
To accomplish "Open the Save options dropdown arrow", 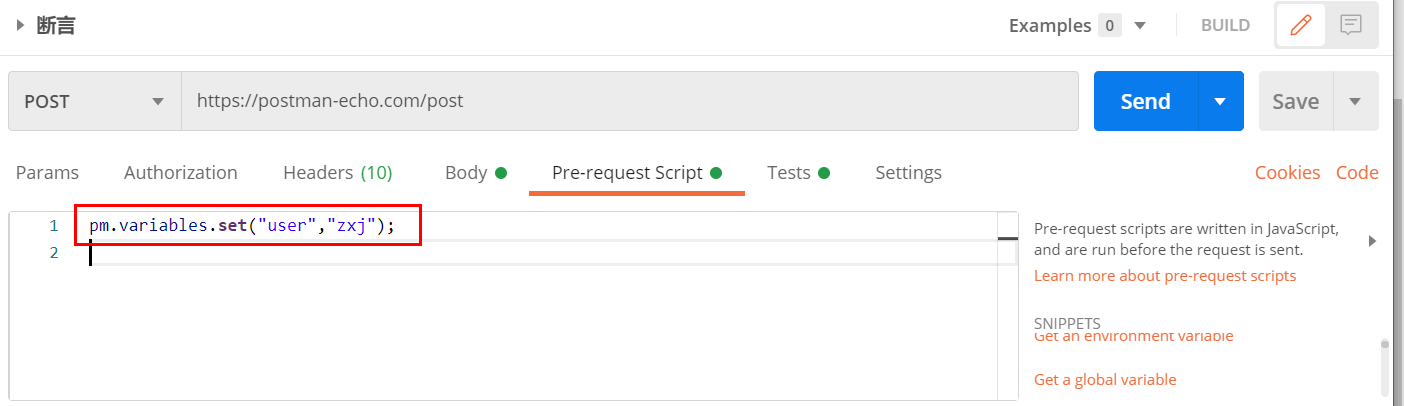I will [1356, 101].
